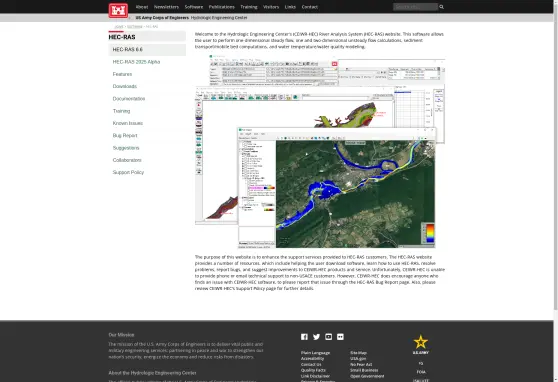
Task: Open the Software menu in top navigation
Action: [x=194, y=7]
